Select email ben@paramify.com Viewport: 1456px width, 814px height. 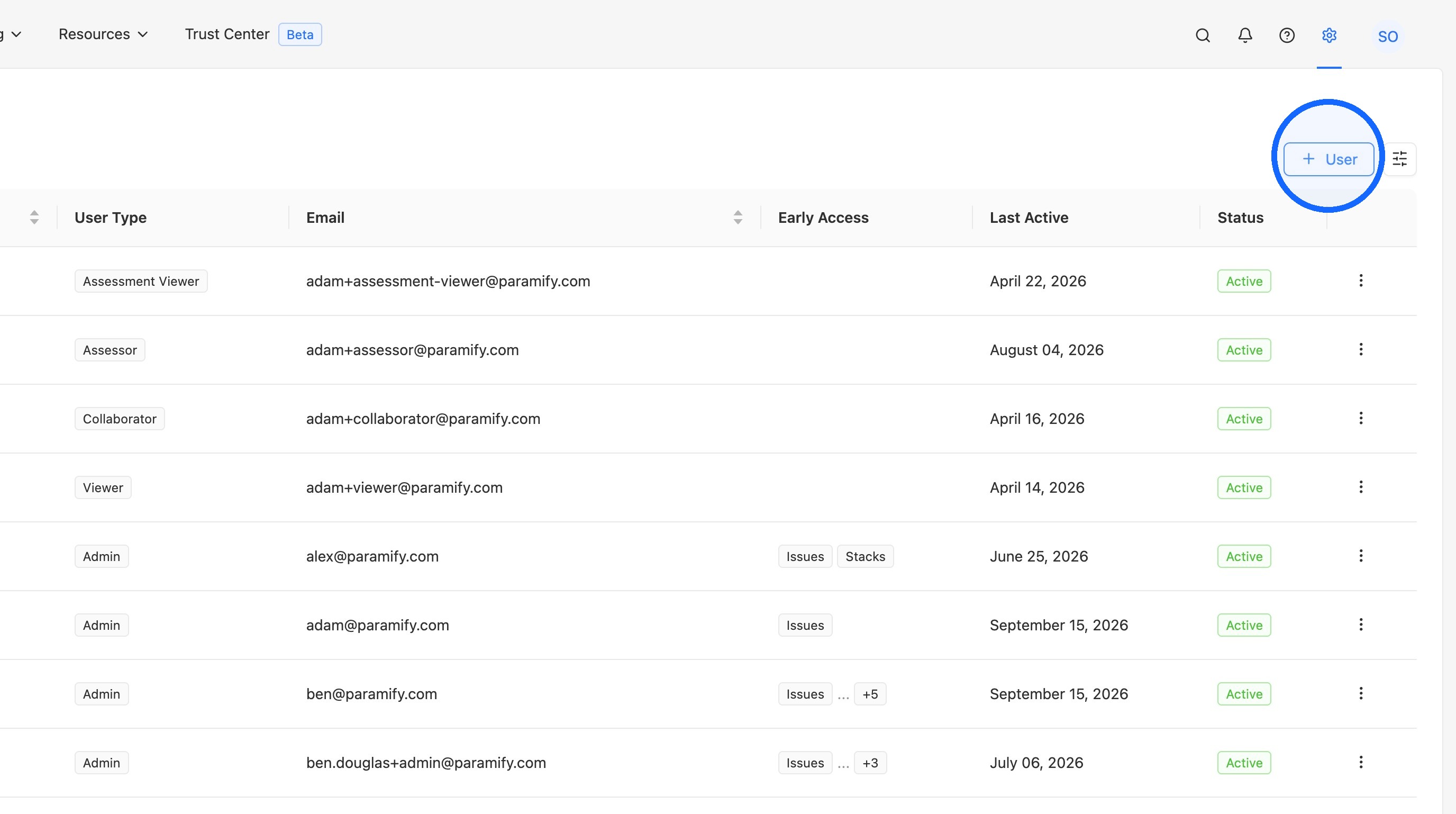point(371,694)
